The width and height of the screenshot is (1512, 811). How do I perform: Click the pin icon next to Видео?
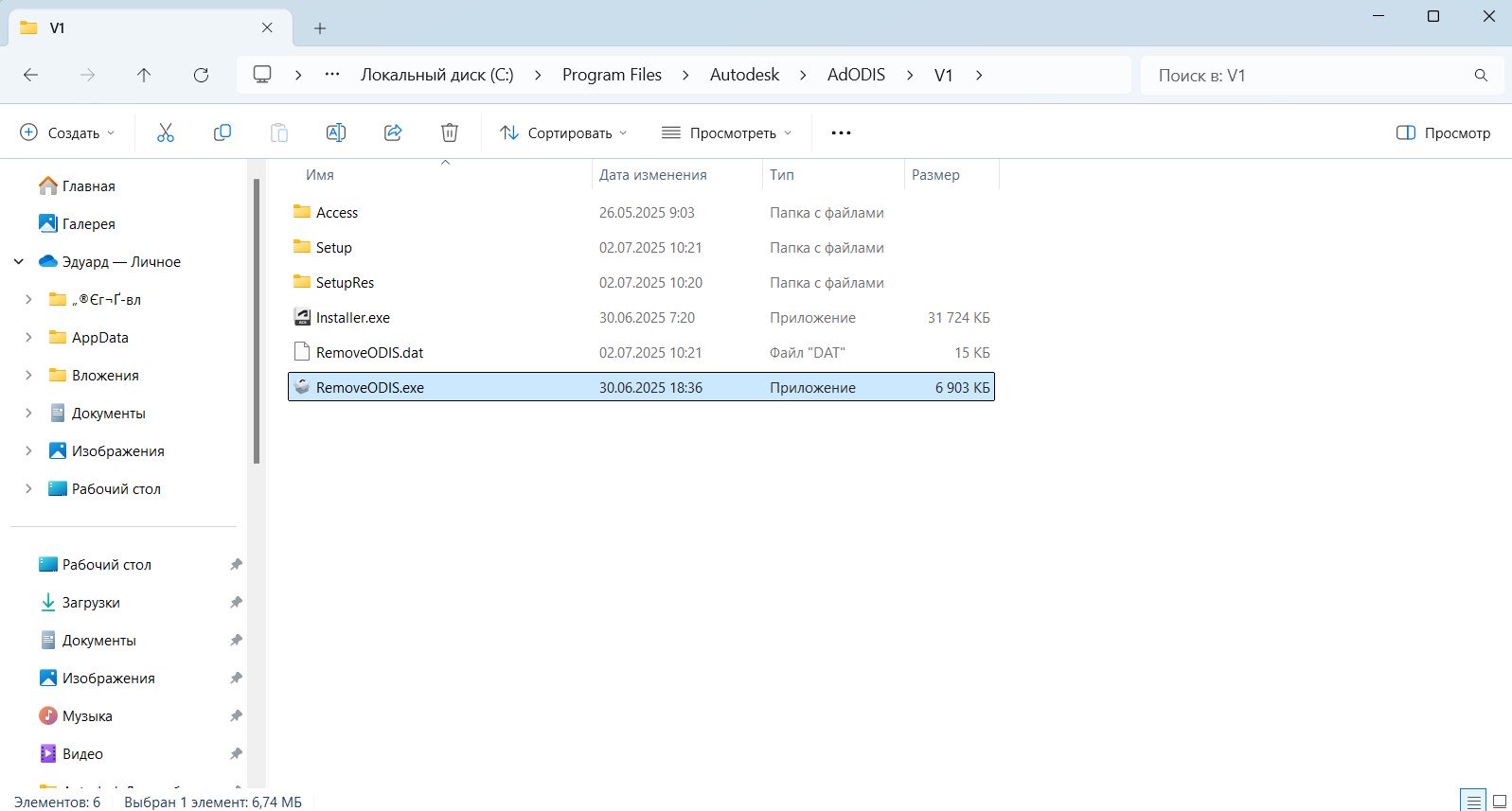(x=236, y=753)
